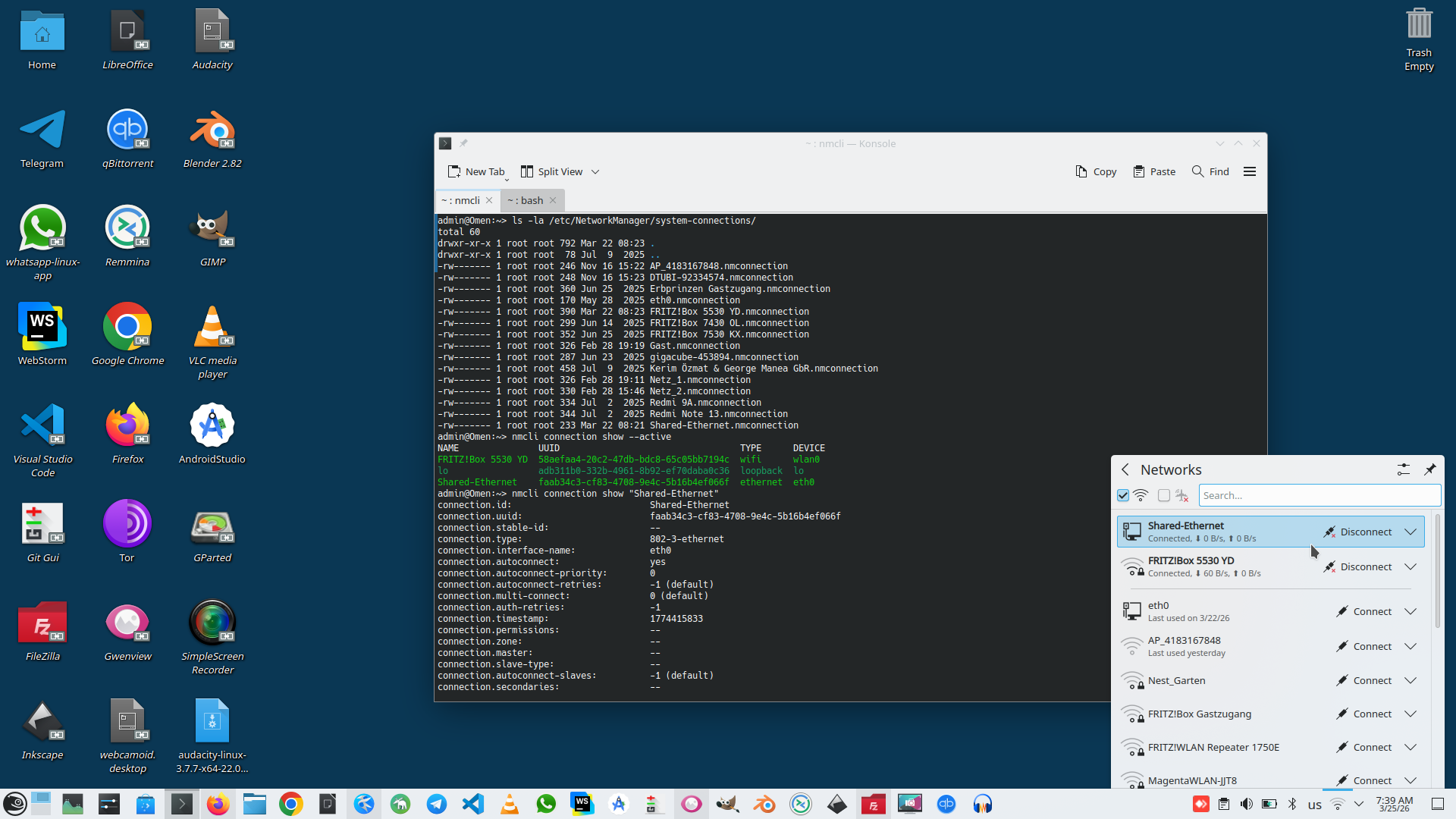Expand Shared-Ethernet connection details
The height and width of the screenshot is (819, 1456).
click(1410, 532)
